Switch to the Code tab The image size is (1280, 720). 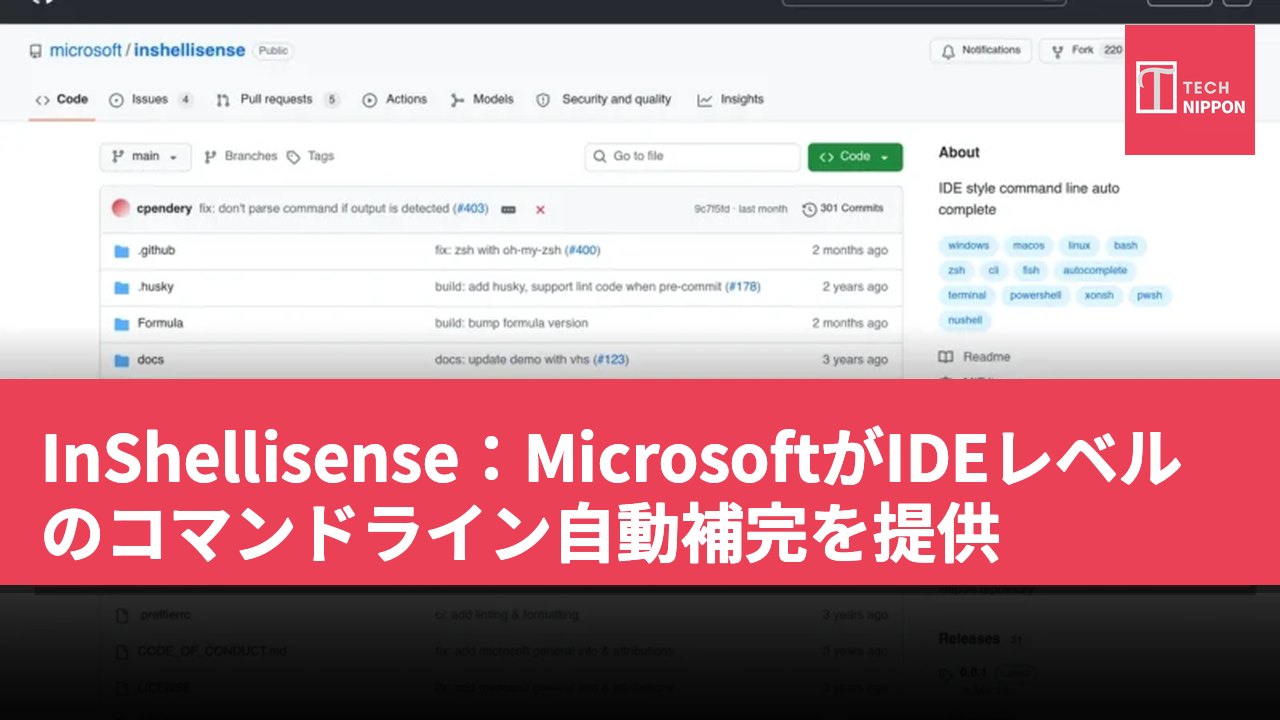coord(62,100)
